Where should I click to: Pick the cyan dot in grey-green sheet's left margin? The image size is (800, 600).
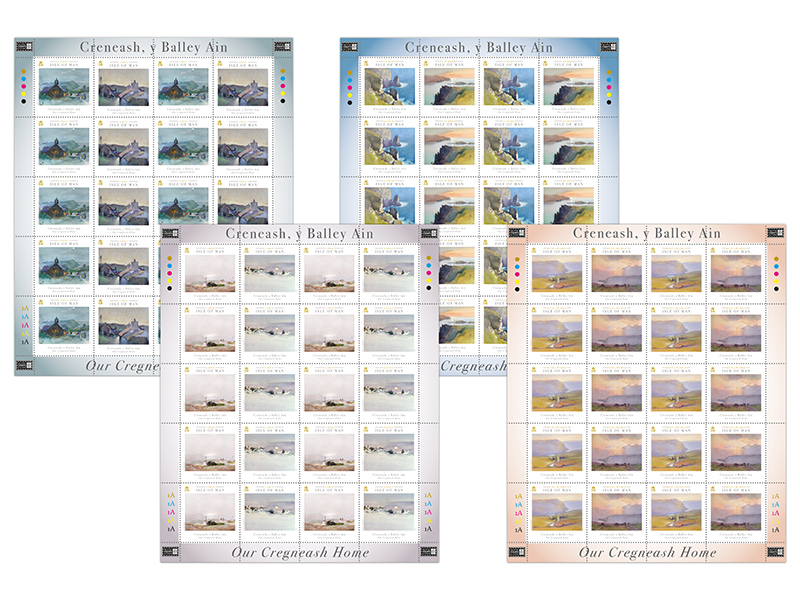click(23, 79)
